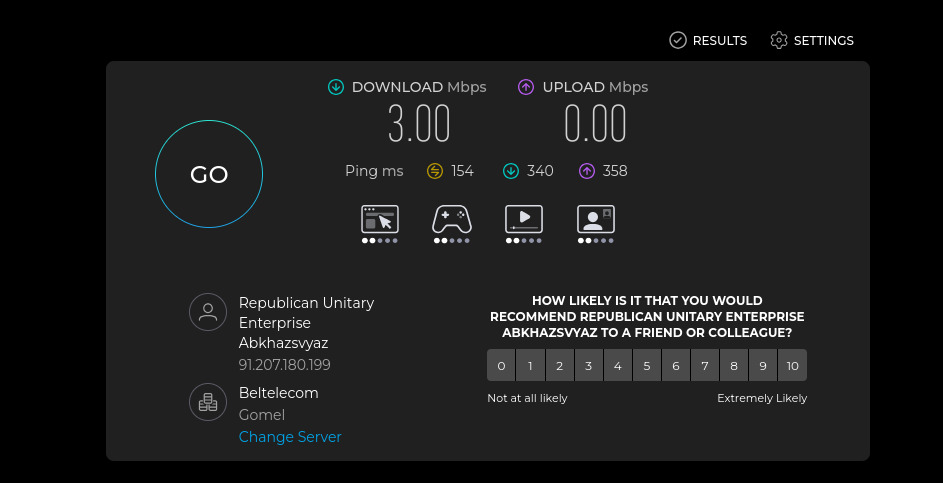This screenshot has height=483, width=943.
Task: Choose rating 8 in survey
Action: click(734, 366)
